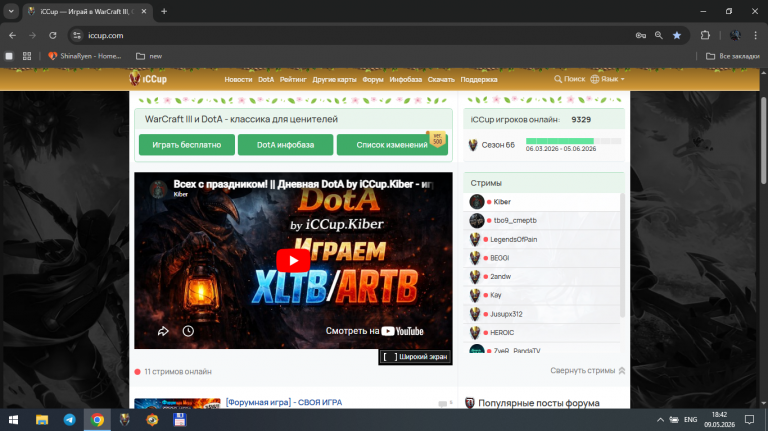This screenshot has height=431, width=768.
Task: Select the Kay stream
Action: (542, 295)
